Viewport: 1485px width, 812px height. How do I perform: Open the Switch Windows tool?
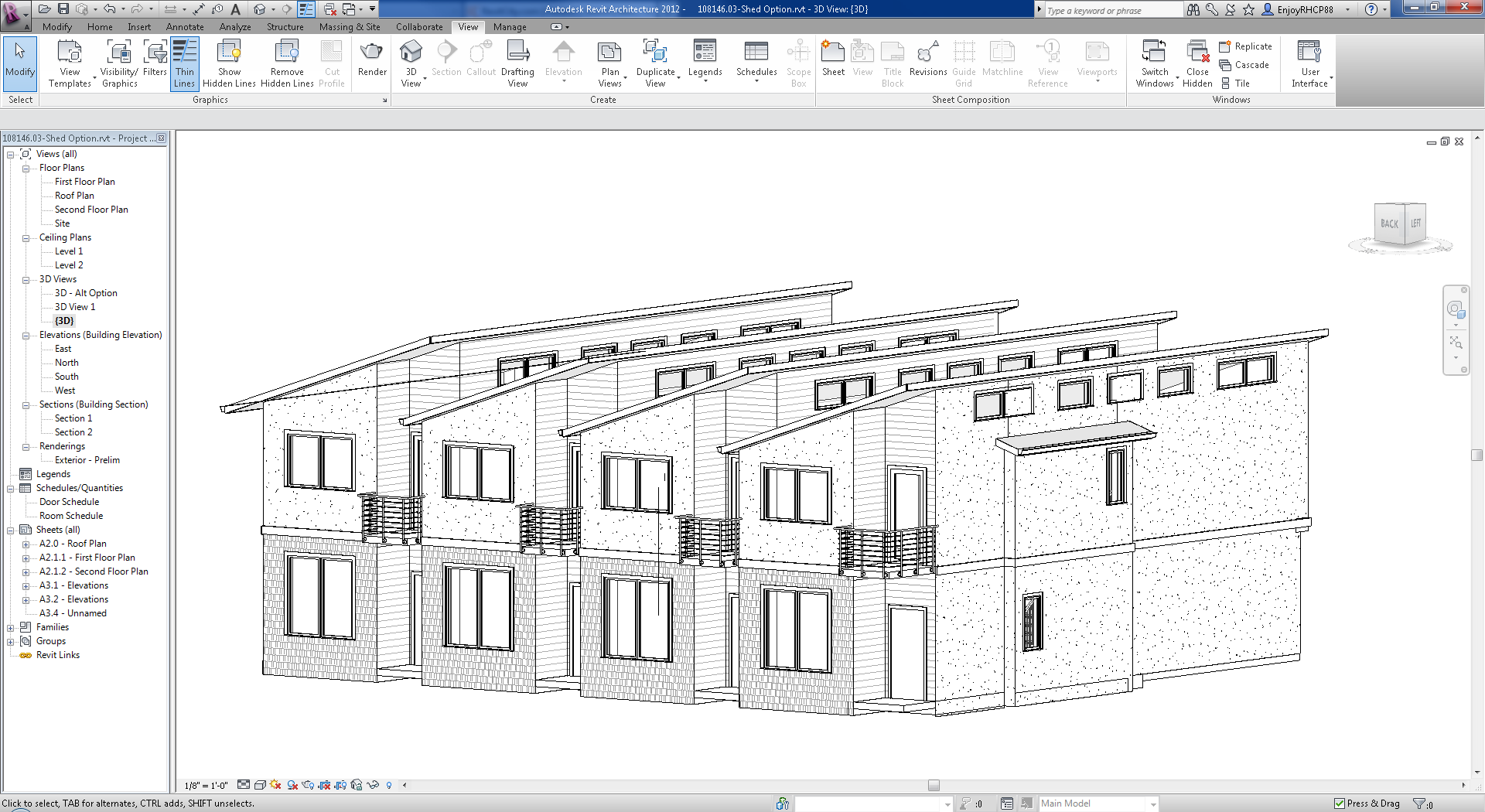[x=1155, y=64]
